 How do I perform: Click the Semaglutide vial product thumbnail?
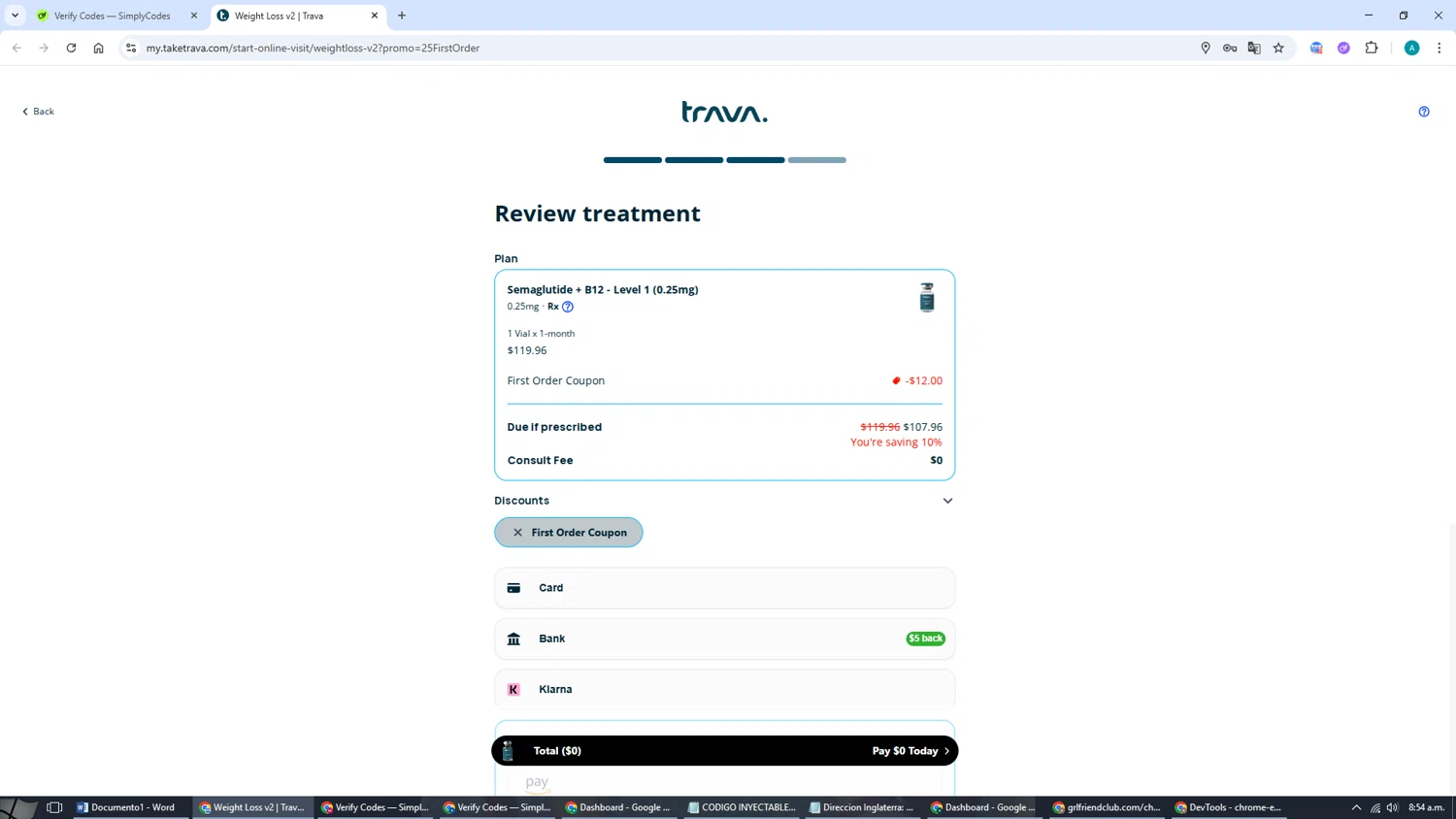click(x=927, y=297)
